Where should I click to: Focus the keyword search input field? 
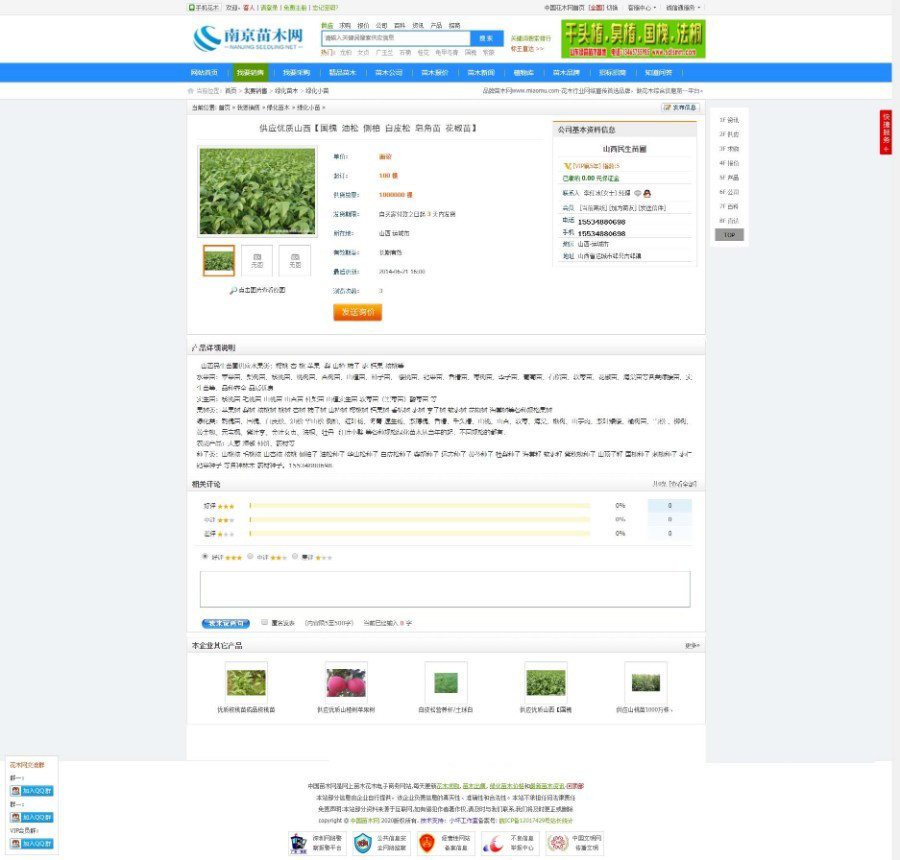396,38
